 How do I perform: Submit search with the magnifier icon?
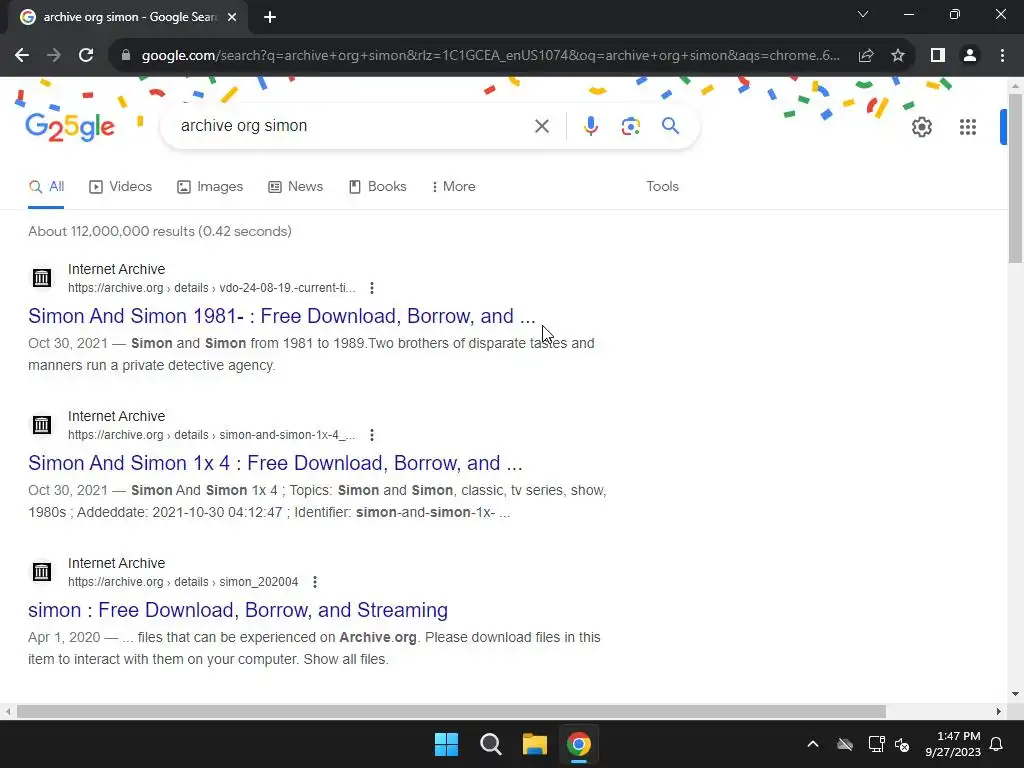click(670, 126)
